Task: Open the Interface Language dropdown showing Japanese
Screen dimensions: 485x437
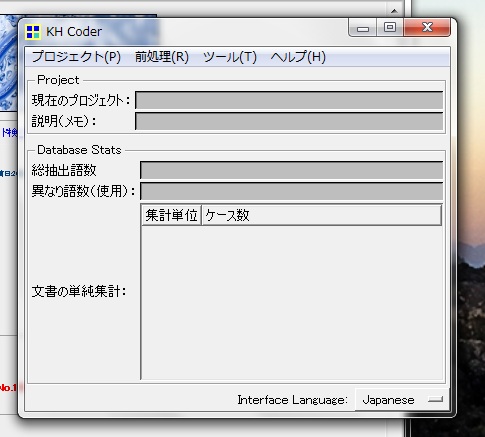Action: (x=402, y=399)
